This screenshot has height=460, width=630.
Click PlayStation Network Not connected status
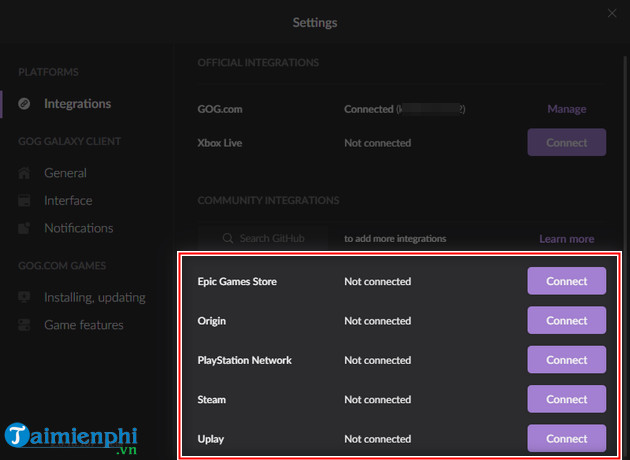(377, 360)
